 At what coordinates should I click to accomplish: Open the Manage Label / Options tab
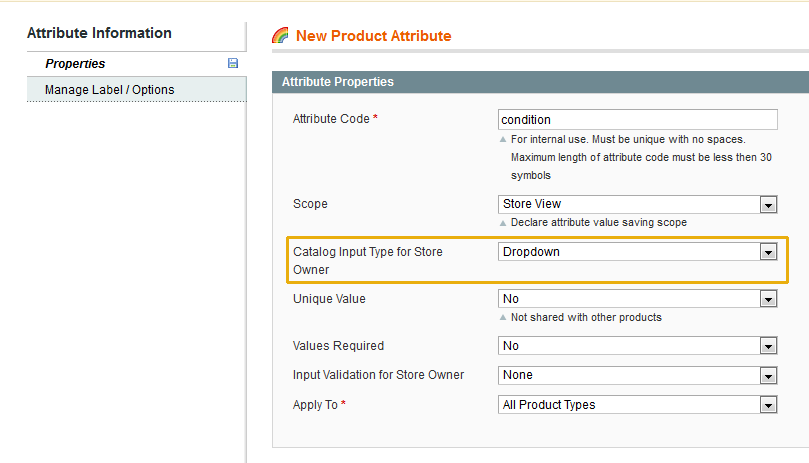pyautogui.click(x=109, y=90)
